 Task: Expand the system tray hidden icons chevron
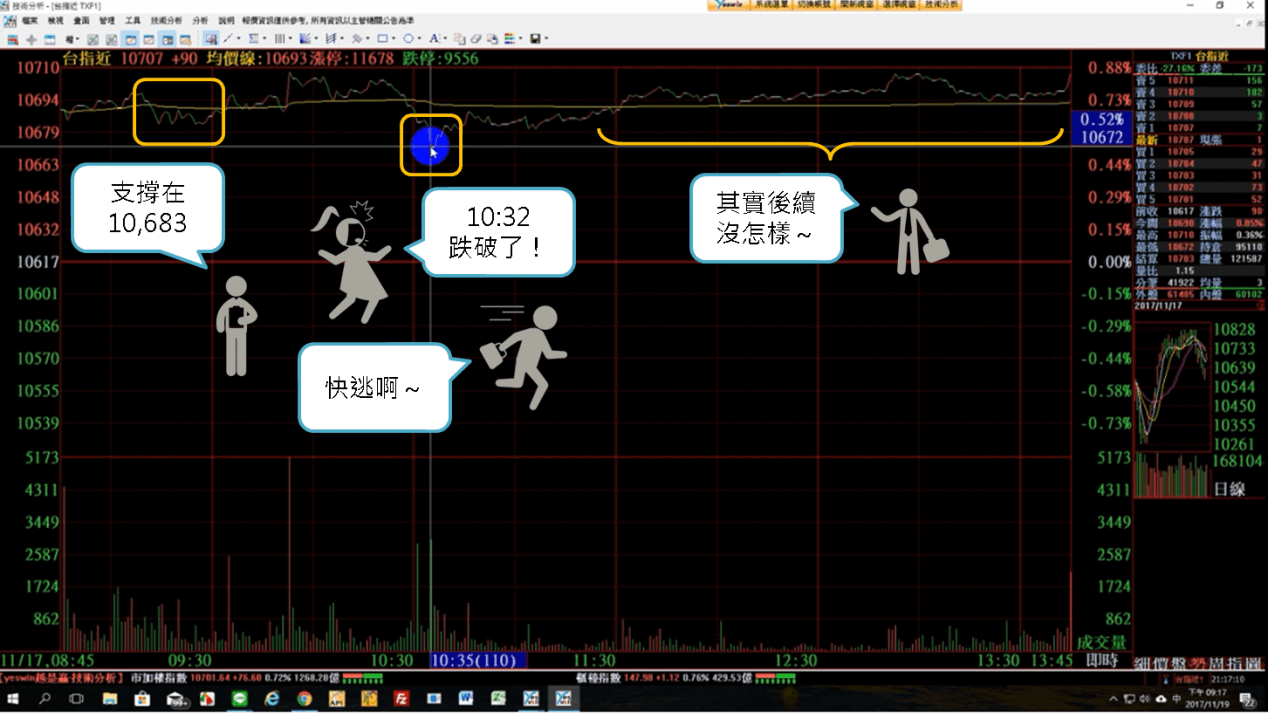point(1115,699)
